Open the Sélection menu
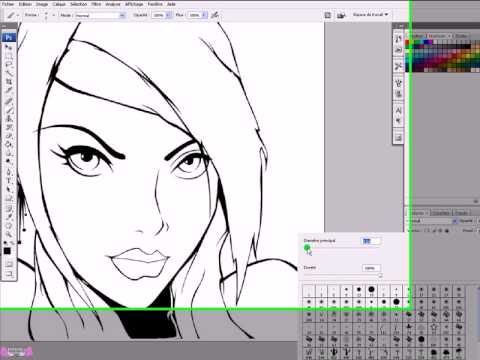Screen dimensions: 480x360 78,4
